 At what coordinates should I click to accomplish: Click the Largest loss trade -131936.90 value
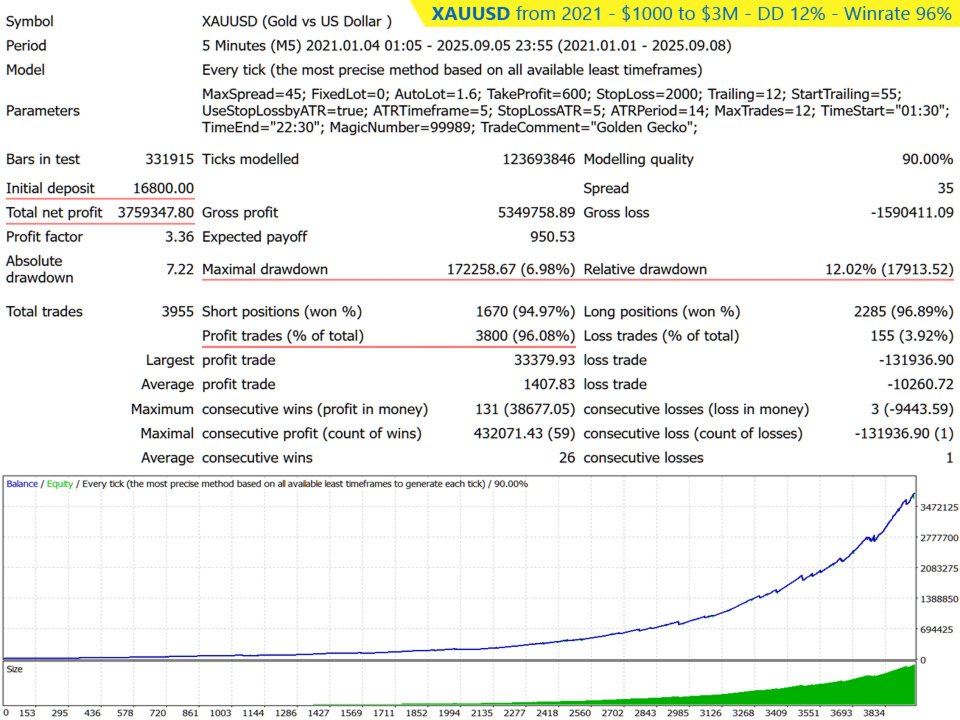[x=916, y=360]
